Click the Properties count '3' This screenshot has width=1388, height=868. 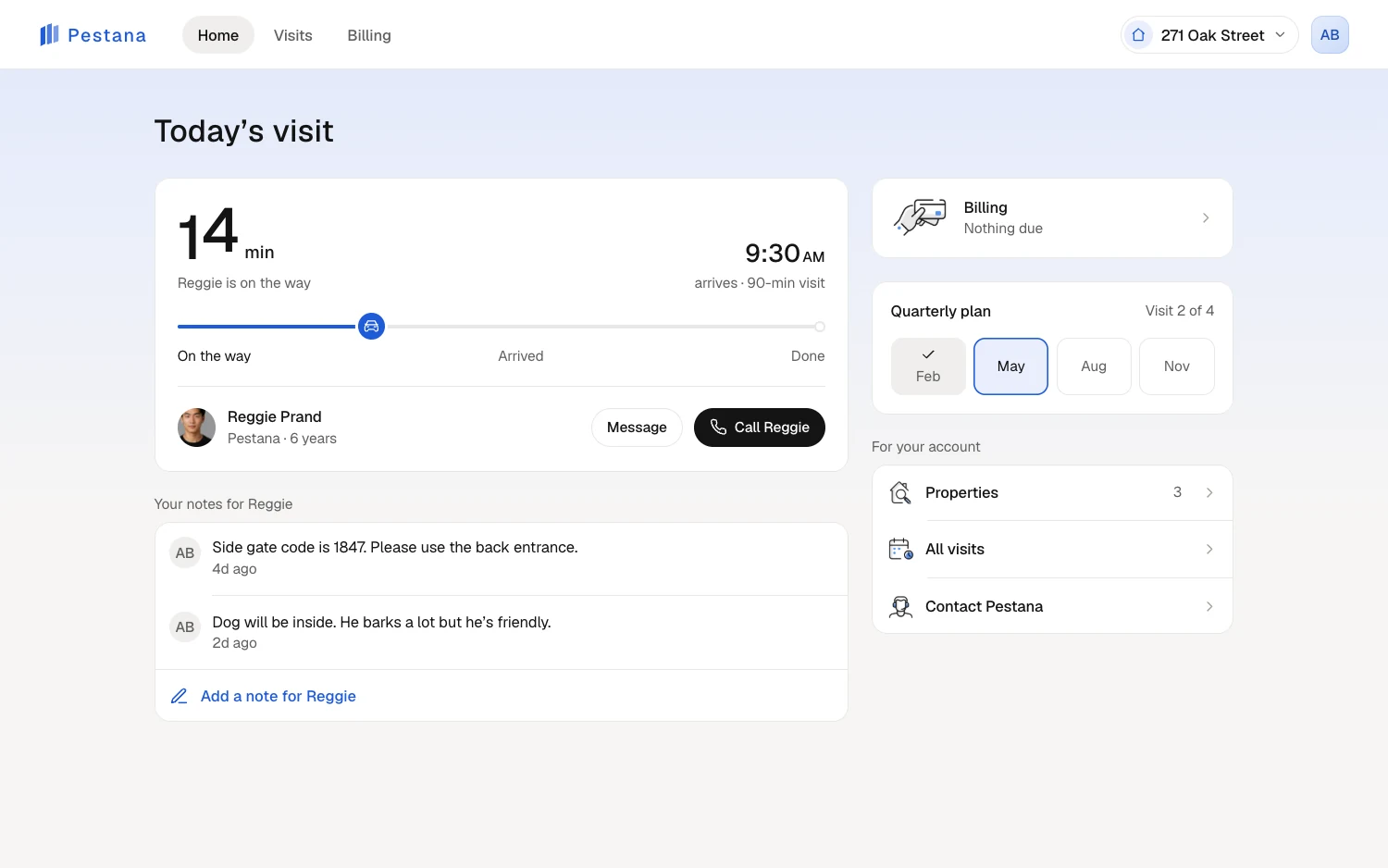pos(1177,492)
